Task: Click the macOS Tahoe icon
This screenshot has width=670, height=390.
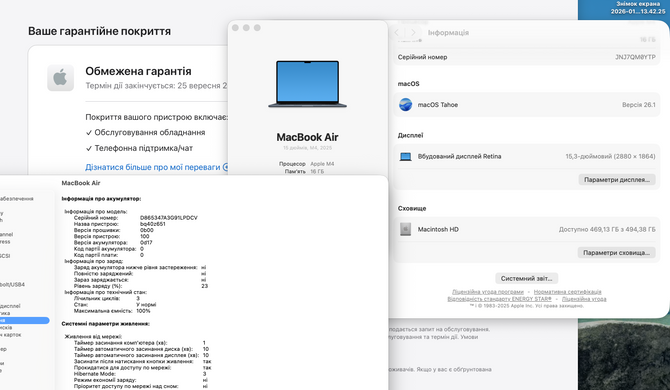Action: click(405, 105)
